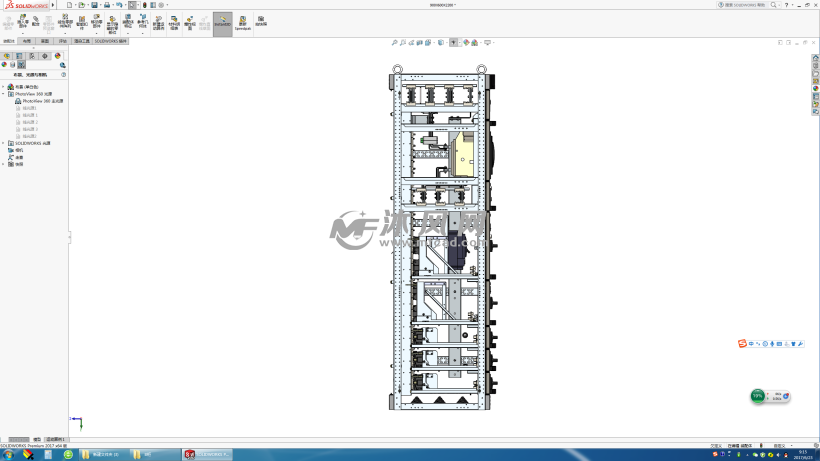The image size is (820, 461).
Task: Click Previous View icon
Action: point(411,42)
